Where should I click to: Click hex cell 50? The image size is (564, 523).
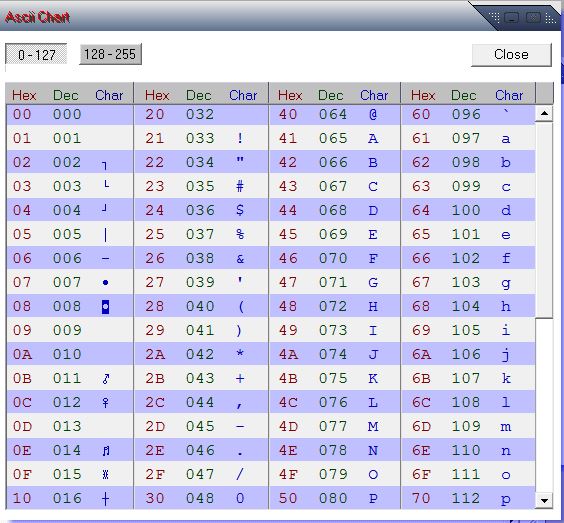tap(288, 499)
